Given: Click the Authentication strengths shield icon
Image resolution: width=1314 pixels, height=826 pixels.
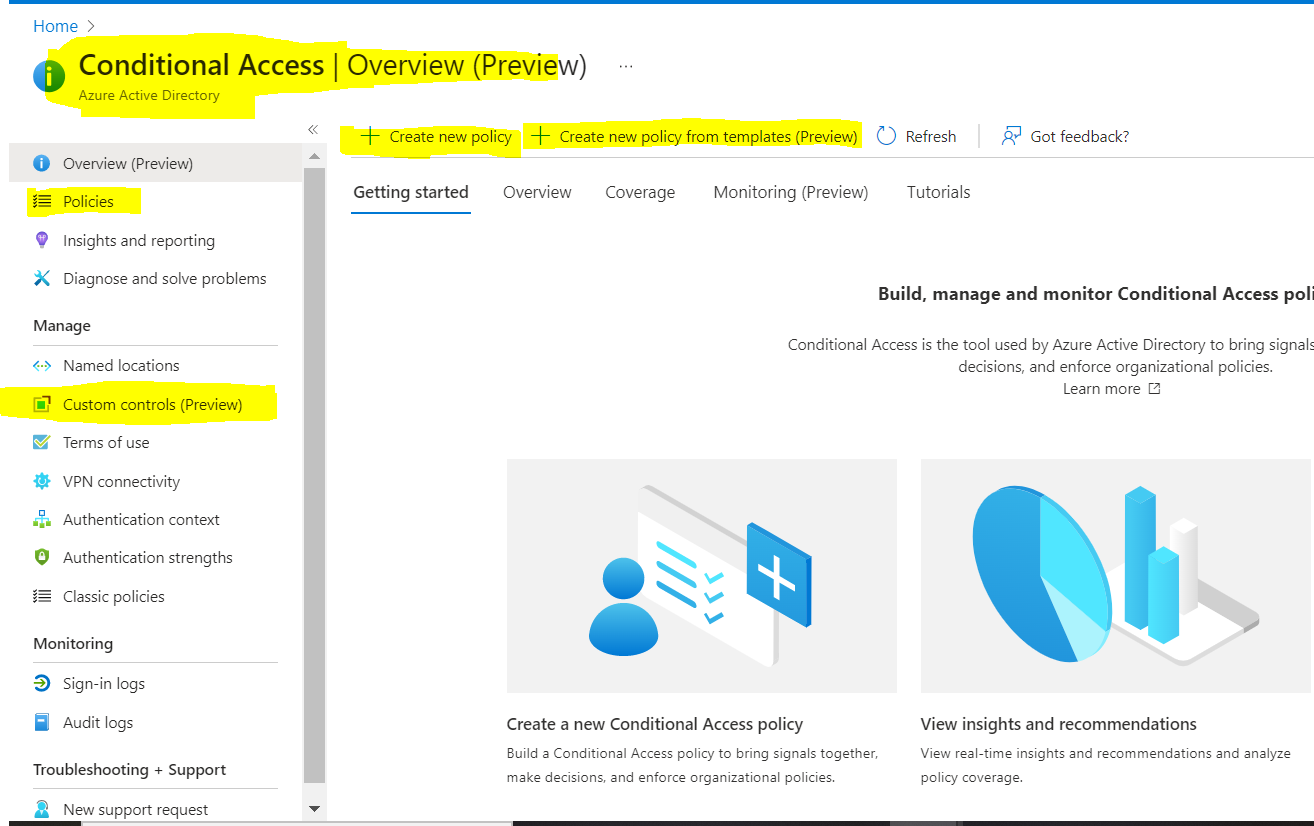Looking at the screenshot, I should [41, 557].
